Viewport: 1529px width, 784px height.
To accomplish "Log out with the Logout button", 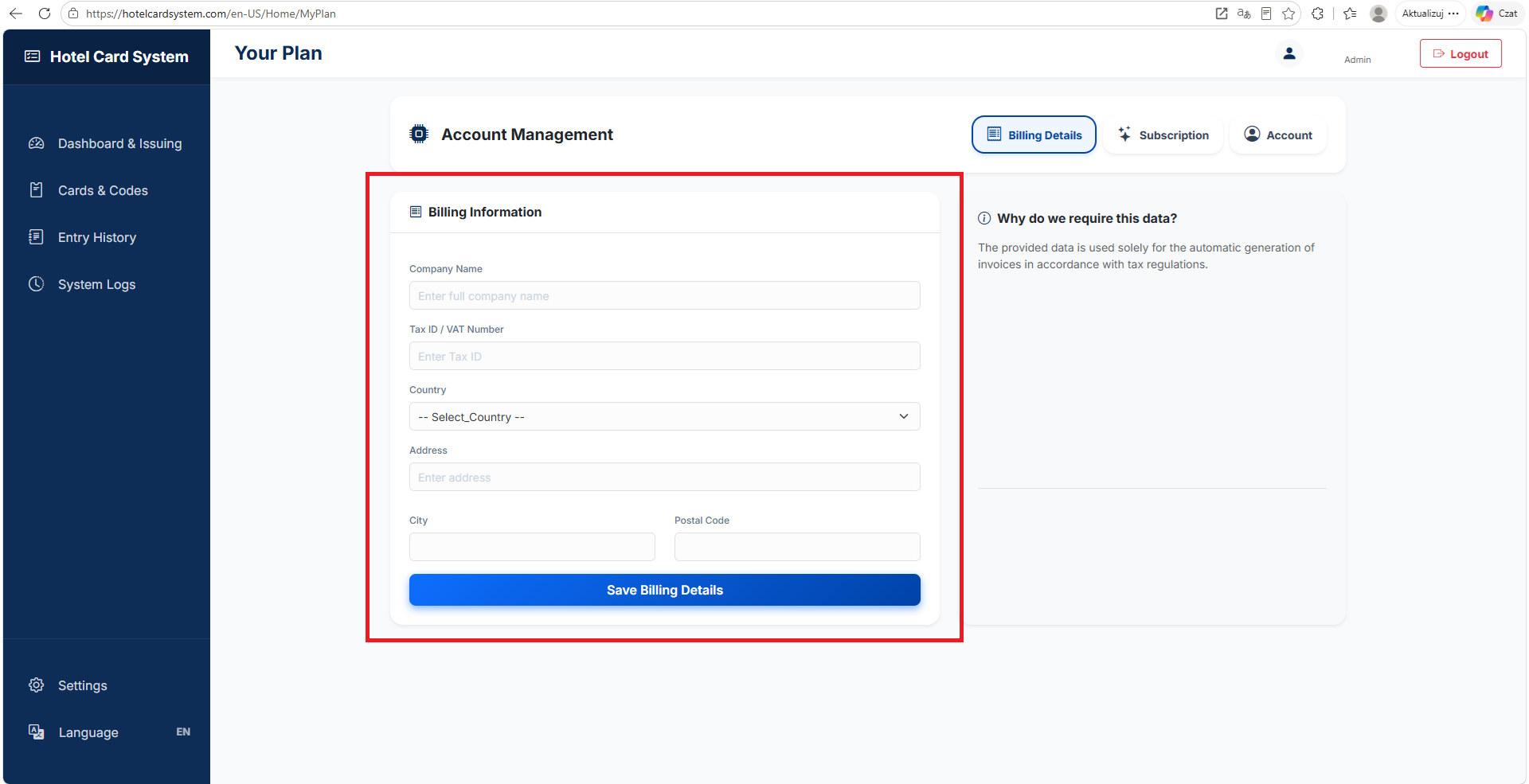I will (x=1461, y=53).
